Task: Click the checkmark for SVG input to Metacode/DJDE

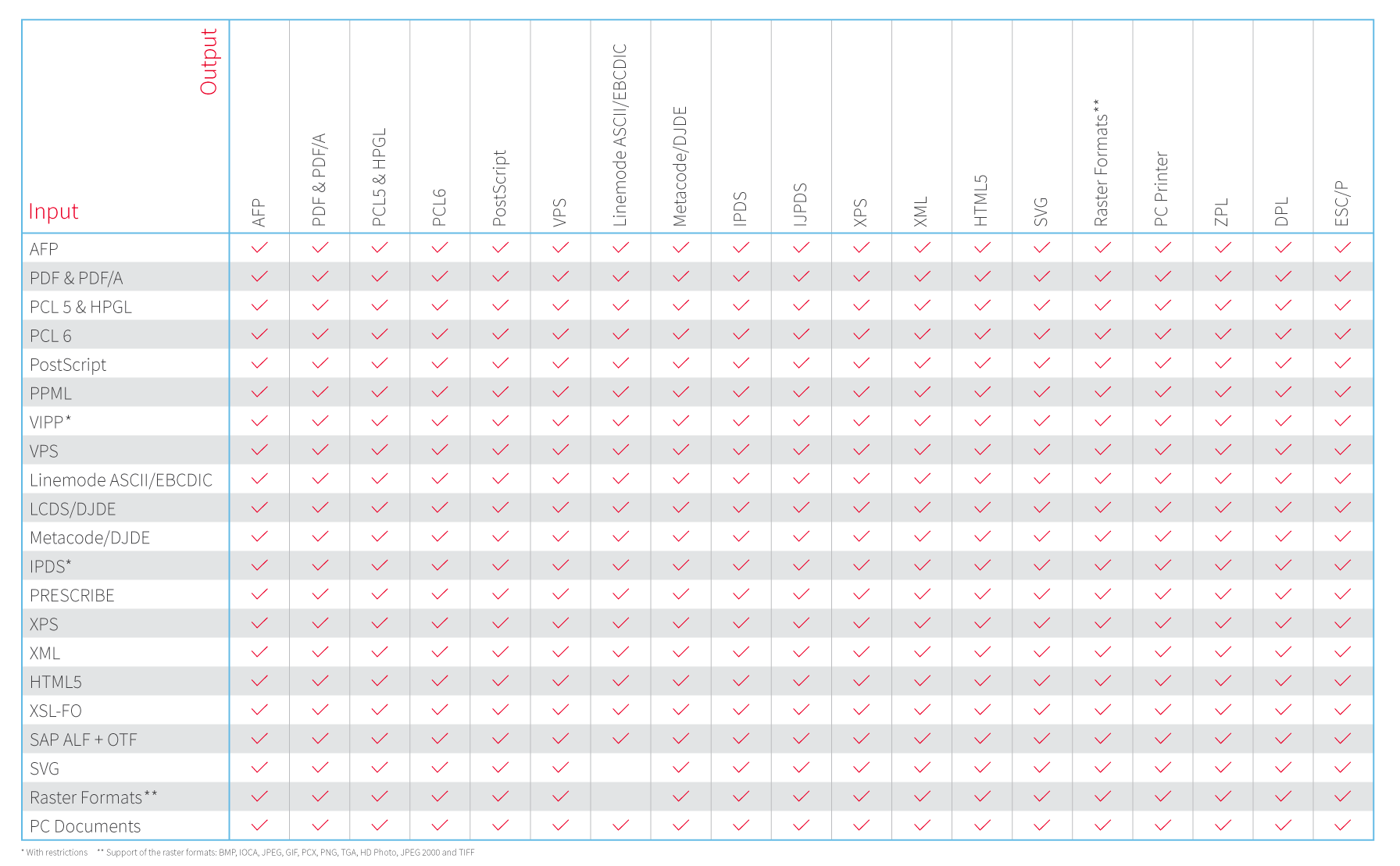Action: coord(680,768)
